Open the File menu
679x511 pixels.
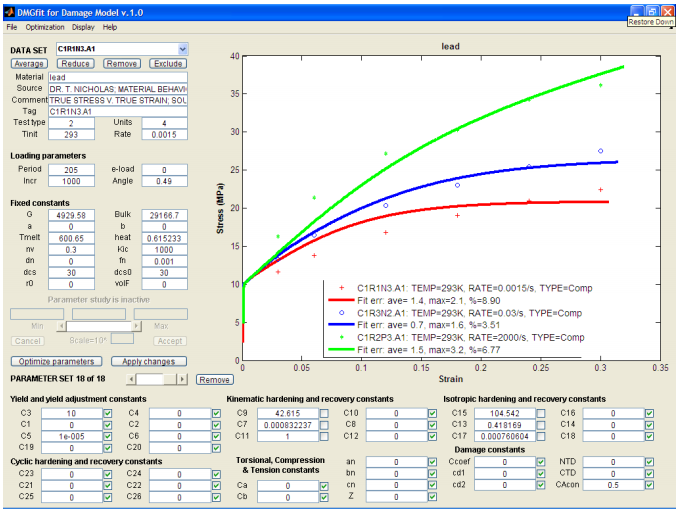(x=11, y=27)
